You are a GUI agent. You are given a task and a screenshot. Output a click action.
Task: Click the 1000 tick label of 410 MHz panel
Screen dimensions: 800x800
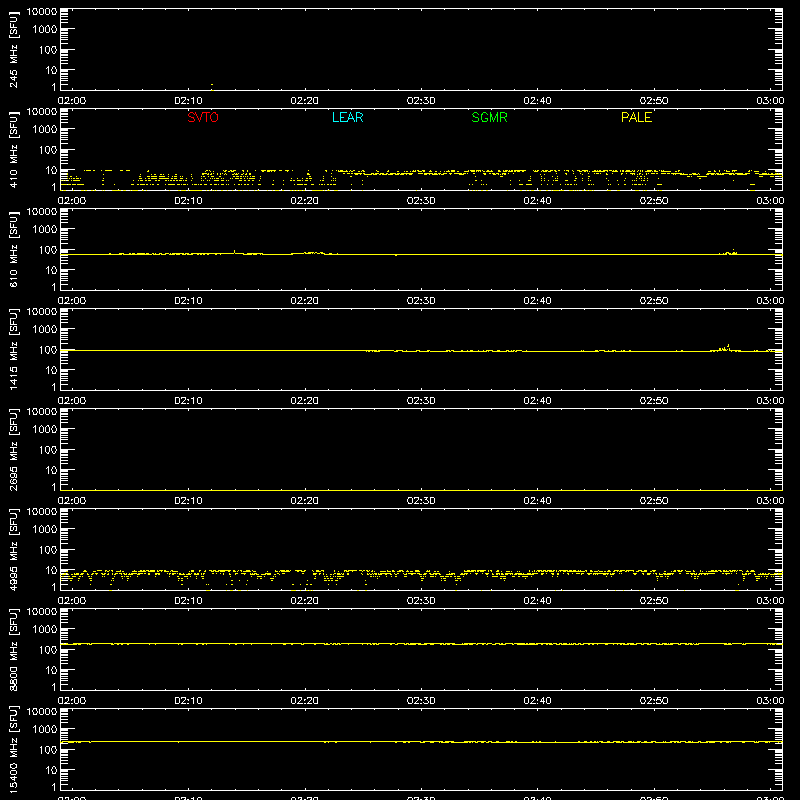coord(45,130)
